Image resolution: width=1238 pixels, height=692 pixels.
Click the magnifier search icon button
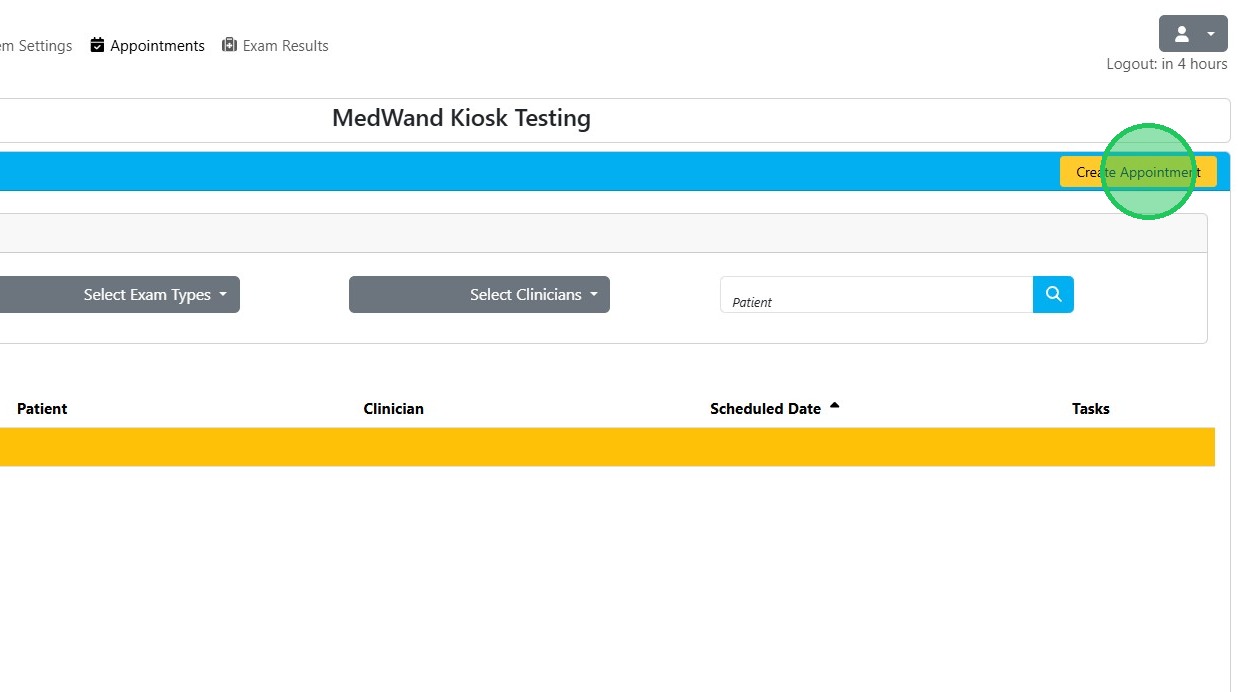coord(1053,295)
